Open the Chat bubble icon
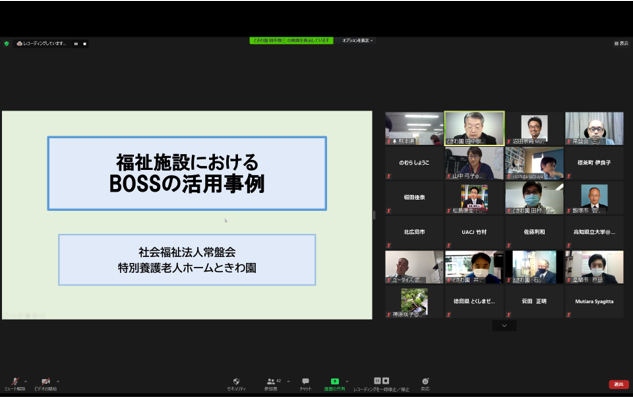The image size is (633, 397). [x=306, y=381]
